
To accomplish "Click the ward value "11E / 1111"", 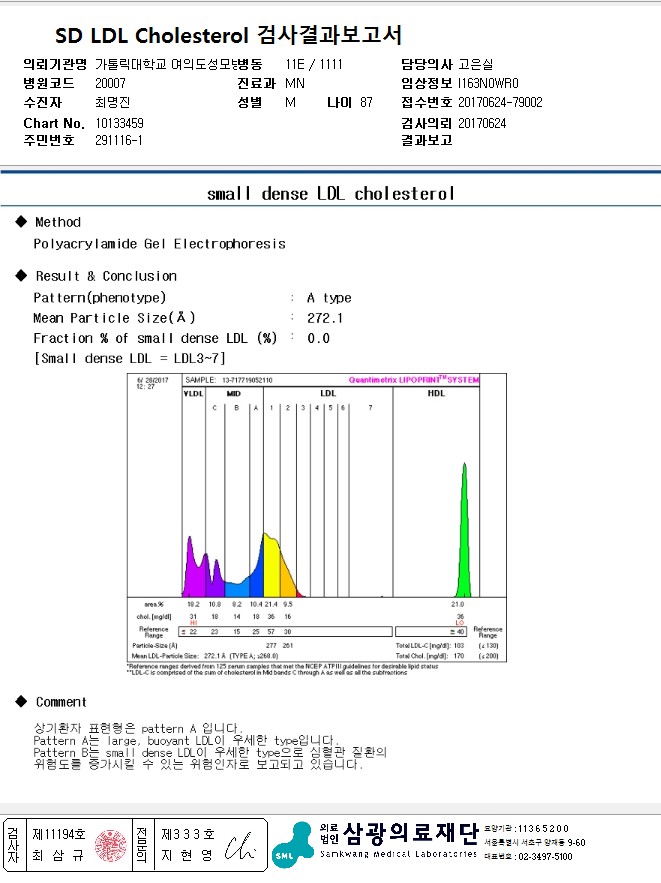I will pyautogui.click(x=314, y=64).
